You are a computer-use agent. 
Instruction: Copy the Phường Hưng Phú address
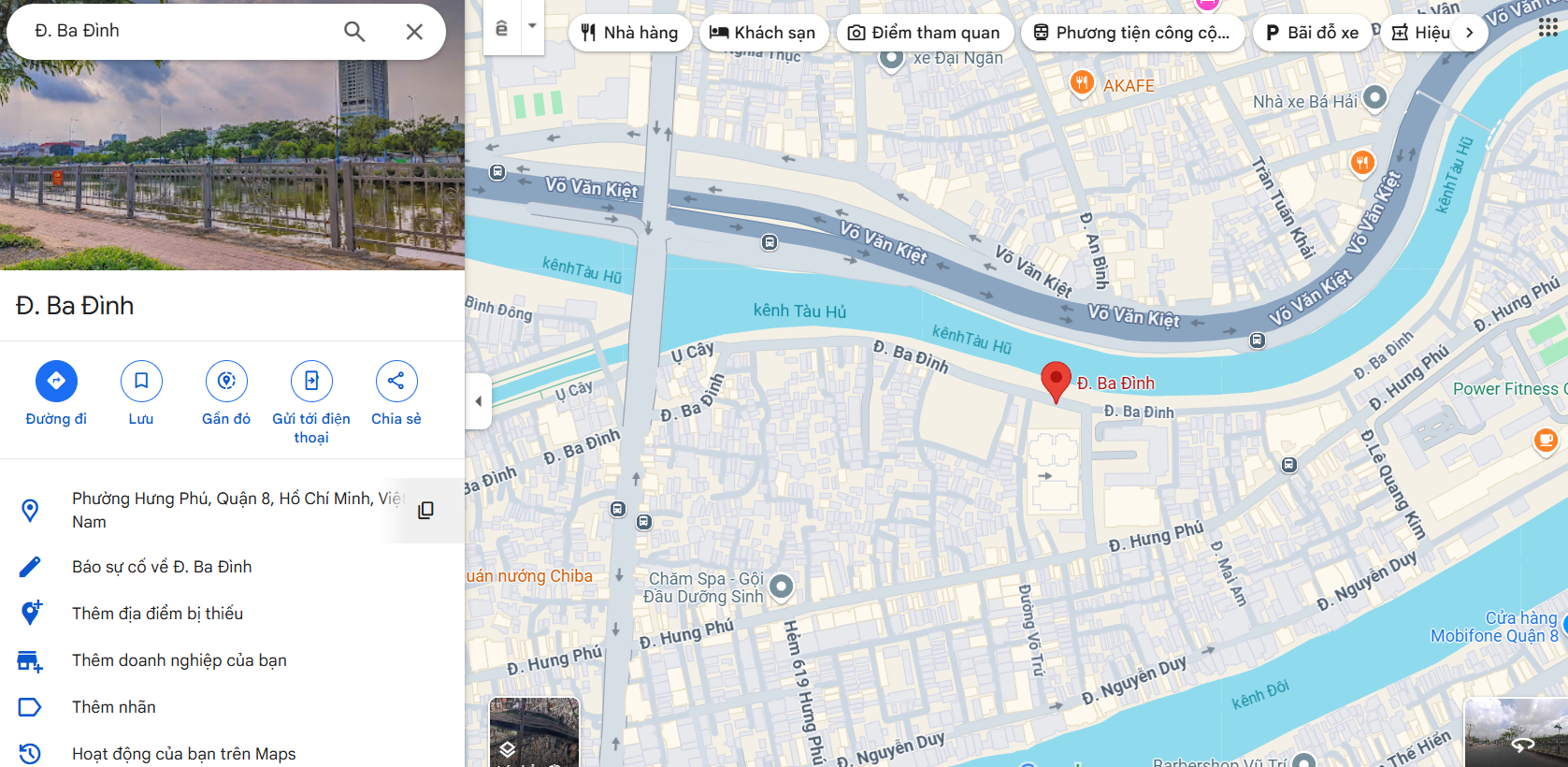pyautogui.click(x=425, y=510)
